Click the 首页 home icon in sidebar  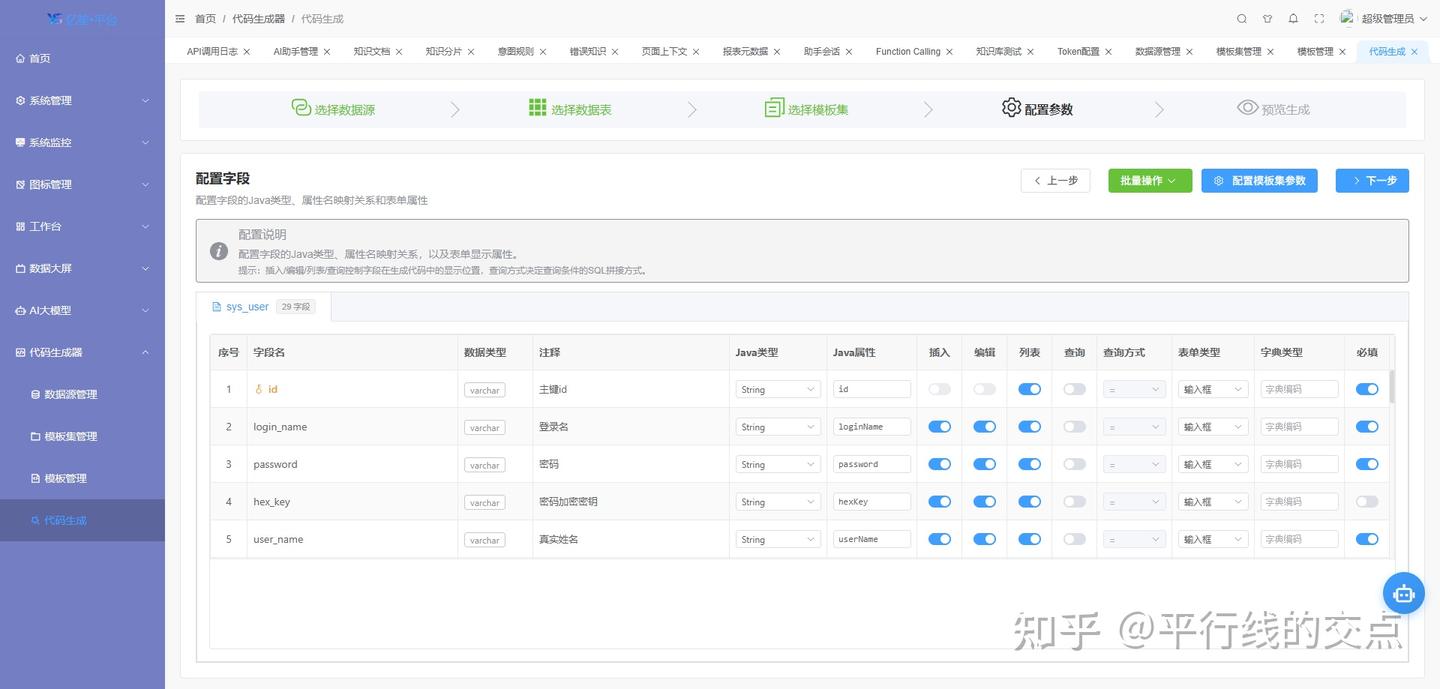pos(20,59)
